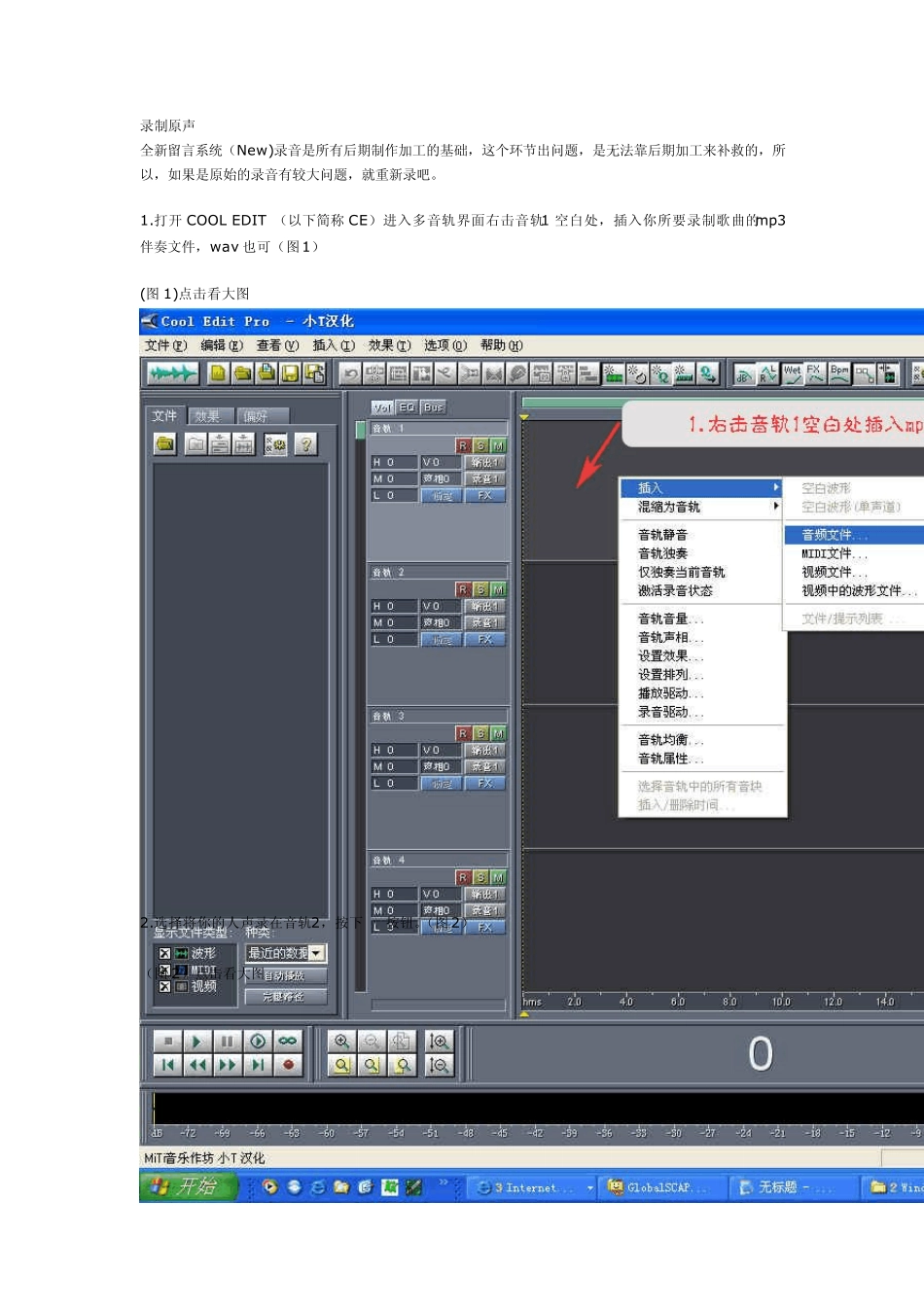This screenshot has height=1307, width=924.
Task: Click the Undo toolbar icon
Action: coord(350,372)
